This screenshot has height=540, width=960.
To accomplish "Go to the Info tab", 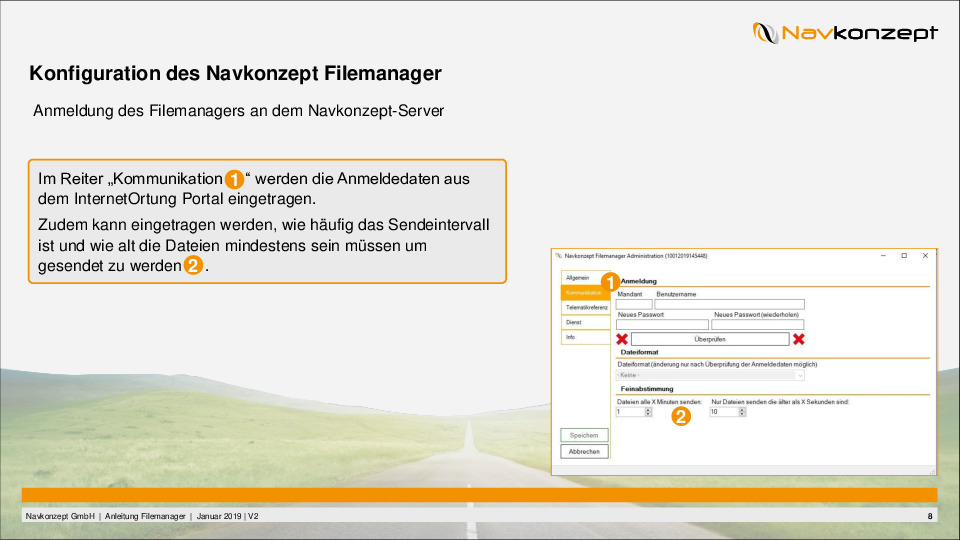I will click(x=583, y=337).
